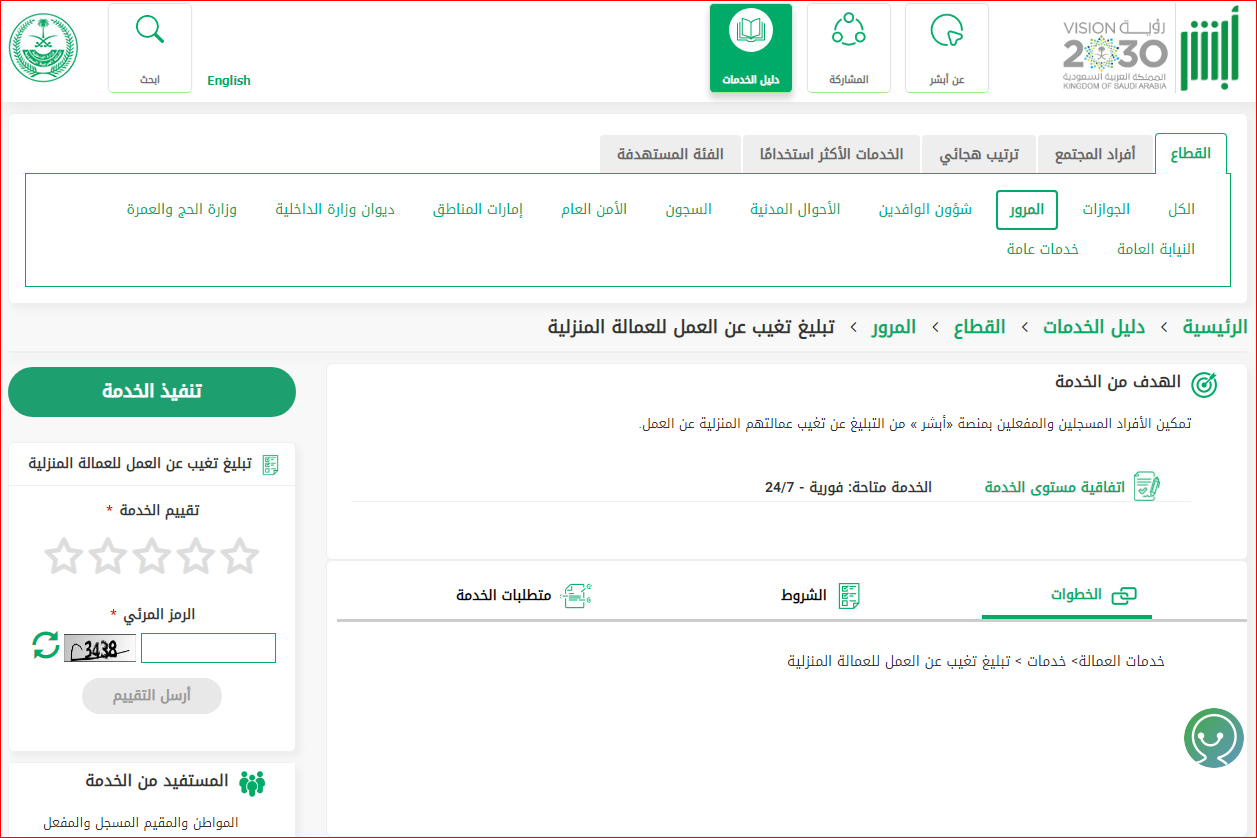Choose the الجوازات sector filter
The image size is (1257, 838).
1106,209
